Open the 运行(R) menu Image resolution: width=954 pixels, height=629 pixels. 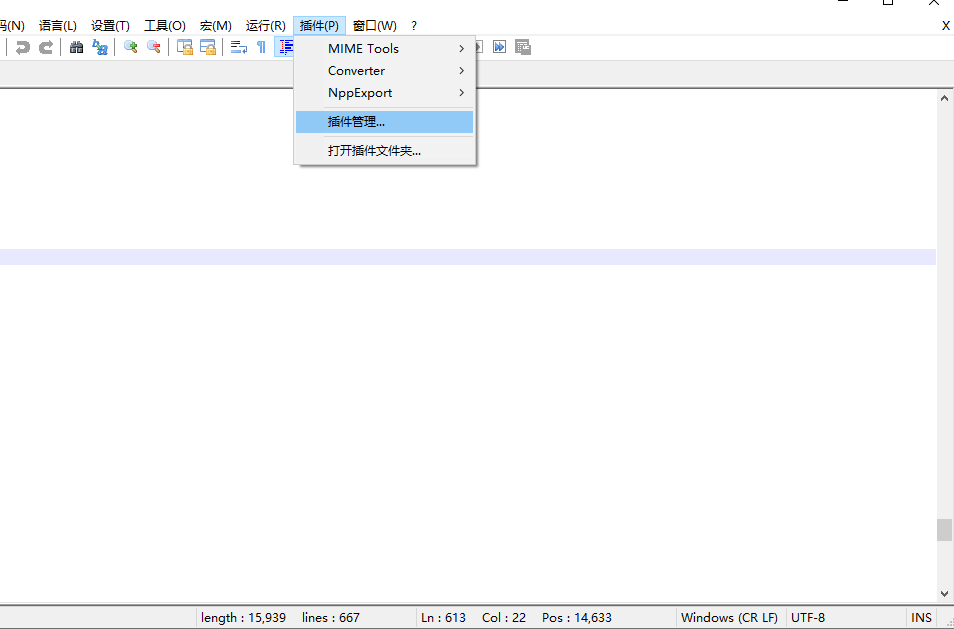pyautogui.click(x=266, y=26)
